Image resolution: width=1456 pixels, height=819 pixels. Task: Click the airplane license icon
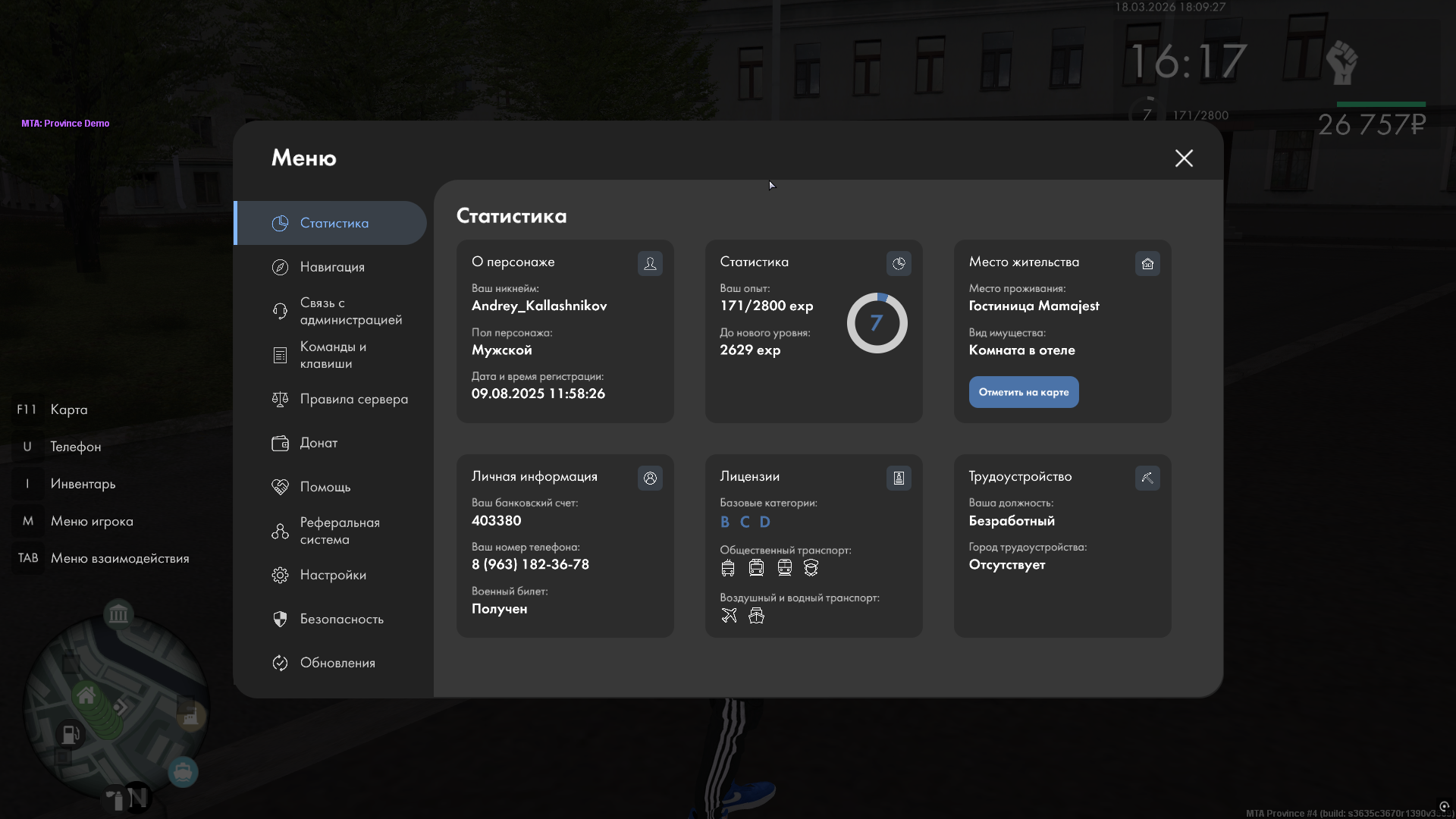[x=729, y=615]
